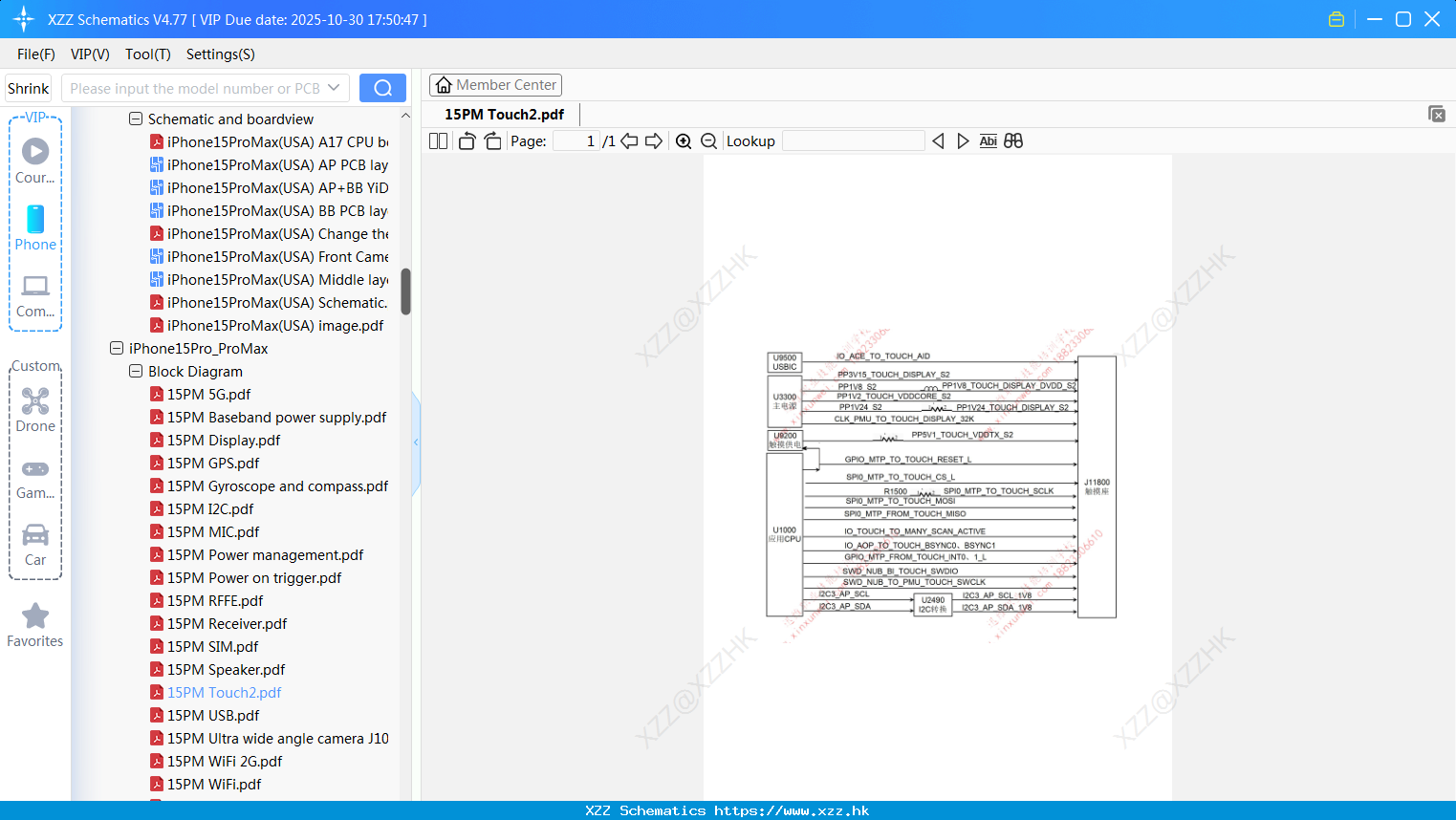This screenshot has height=820, width=1456.
Task: Click the binoculars search icon
Action: pos(1013,141)
